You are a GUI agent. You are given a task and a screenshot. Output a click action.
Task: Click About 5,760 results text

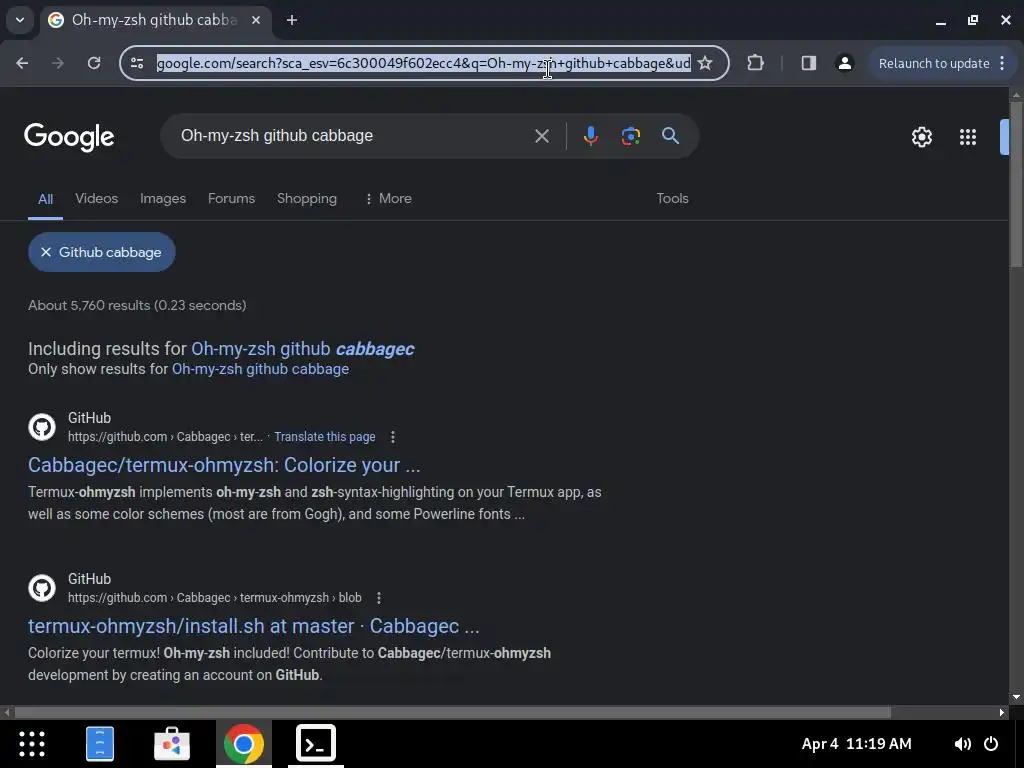[x=137, y=306]
